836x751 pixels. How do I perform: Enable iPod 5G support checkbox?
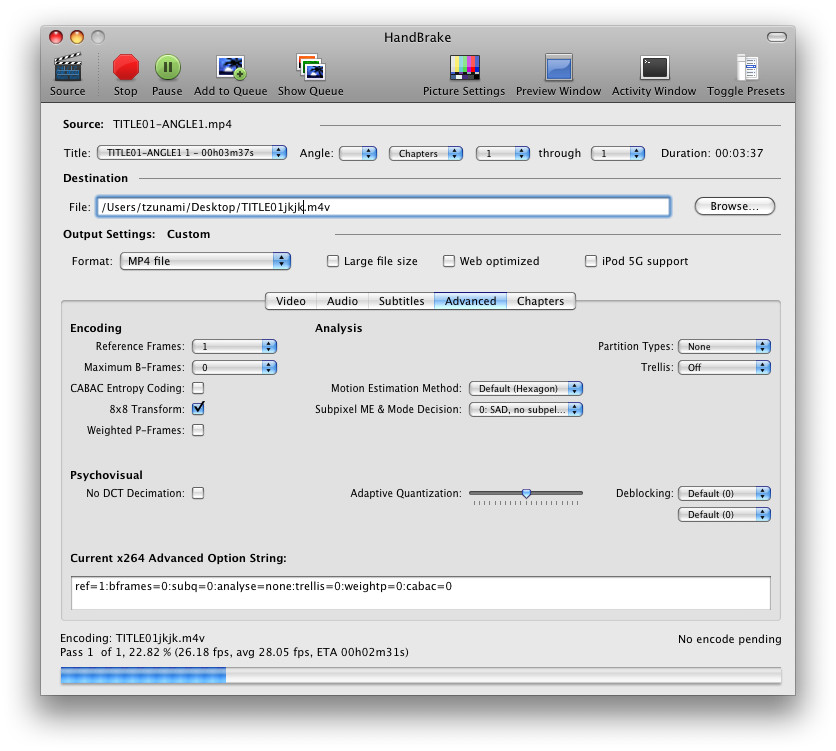(591, 261)
